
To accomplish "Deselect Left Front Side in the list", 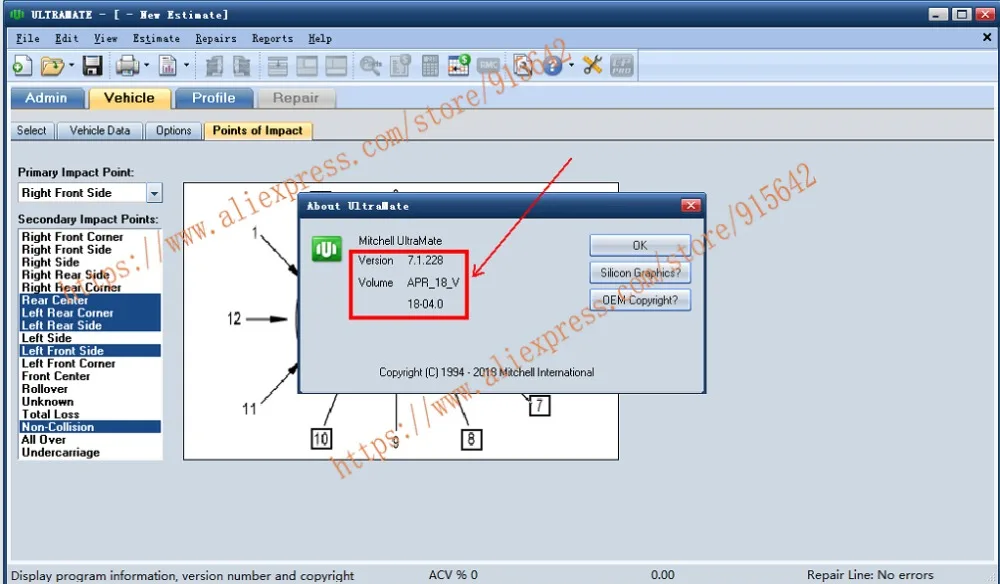I will (x=90, y=351).
